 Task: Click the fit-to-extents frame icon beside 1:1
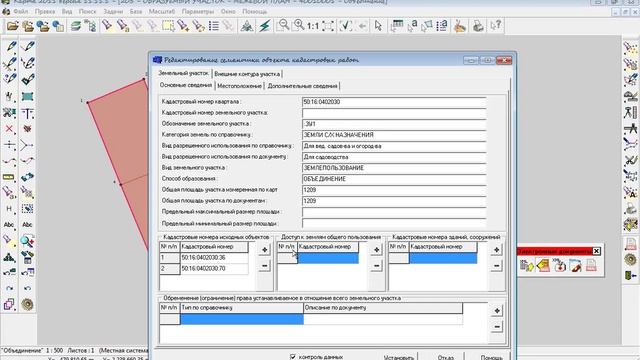[328, 27]
